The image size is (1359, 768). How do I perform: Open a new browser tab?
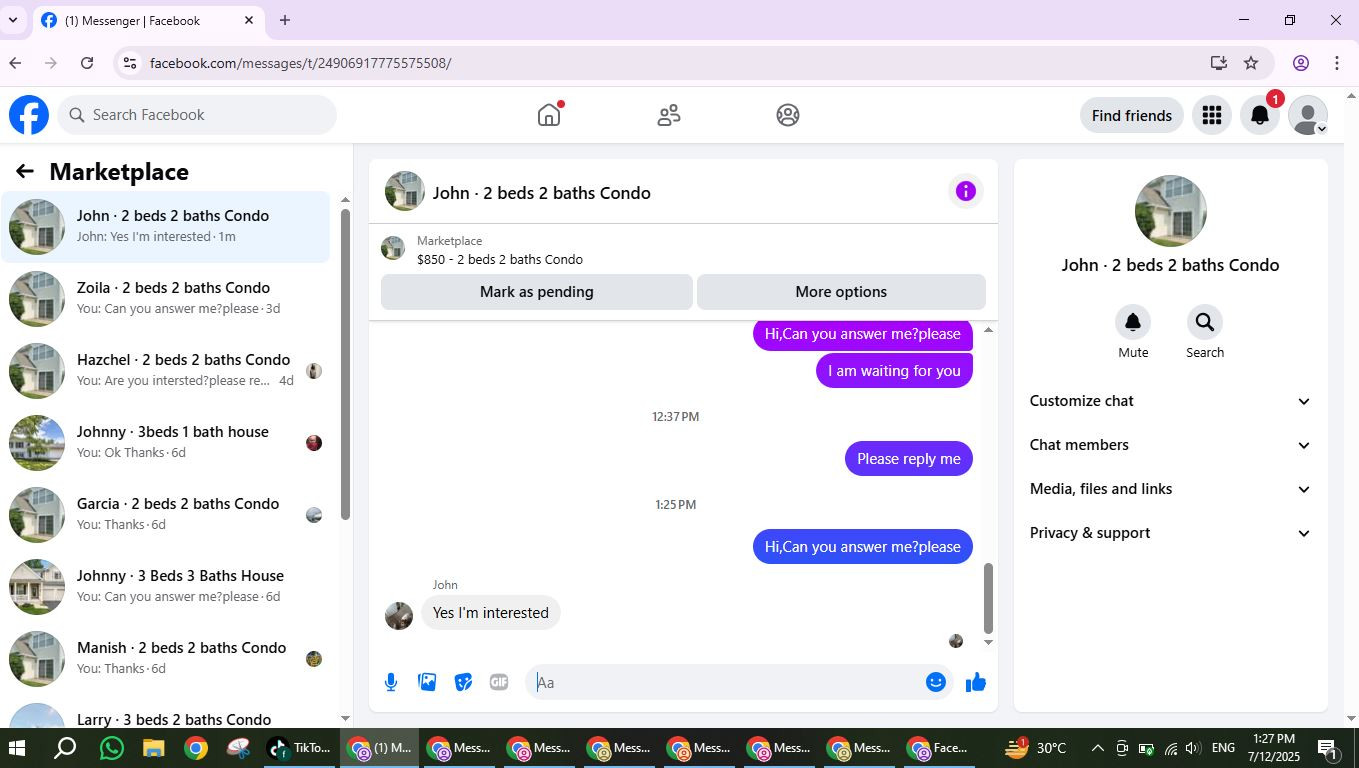tap(285, 20)
